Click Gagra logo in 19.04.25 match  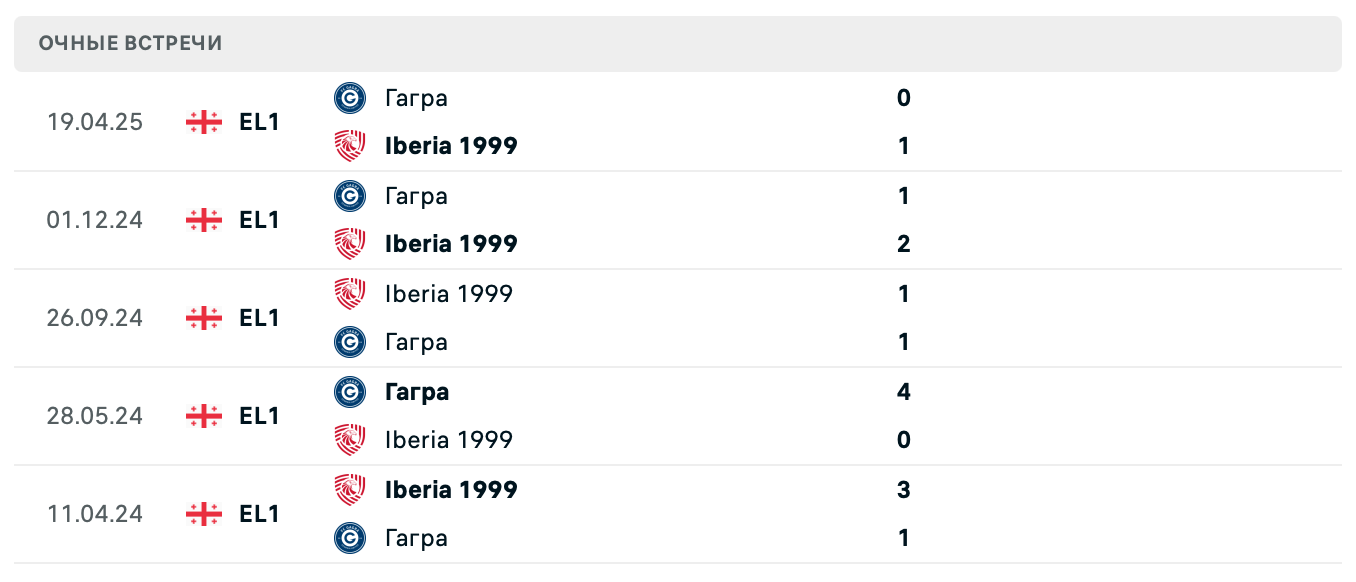click(350, 98)
